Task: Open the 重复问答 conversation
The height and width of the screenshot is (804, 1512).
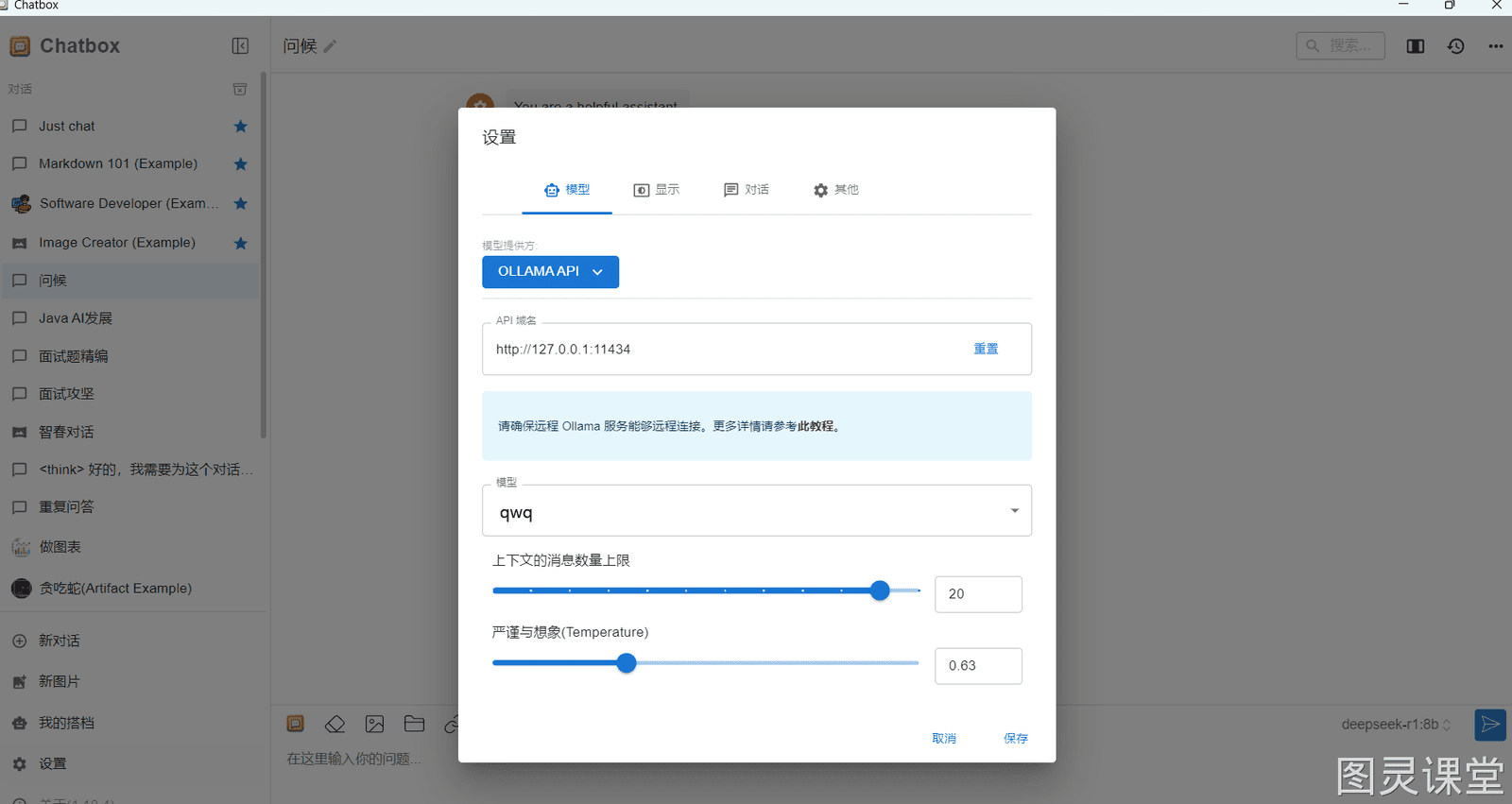Action: pyautogui.click(x=129, y=508)
